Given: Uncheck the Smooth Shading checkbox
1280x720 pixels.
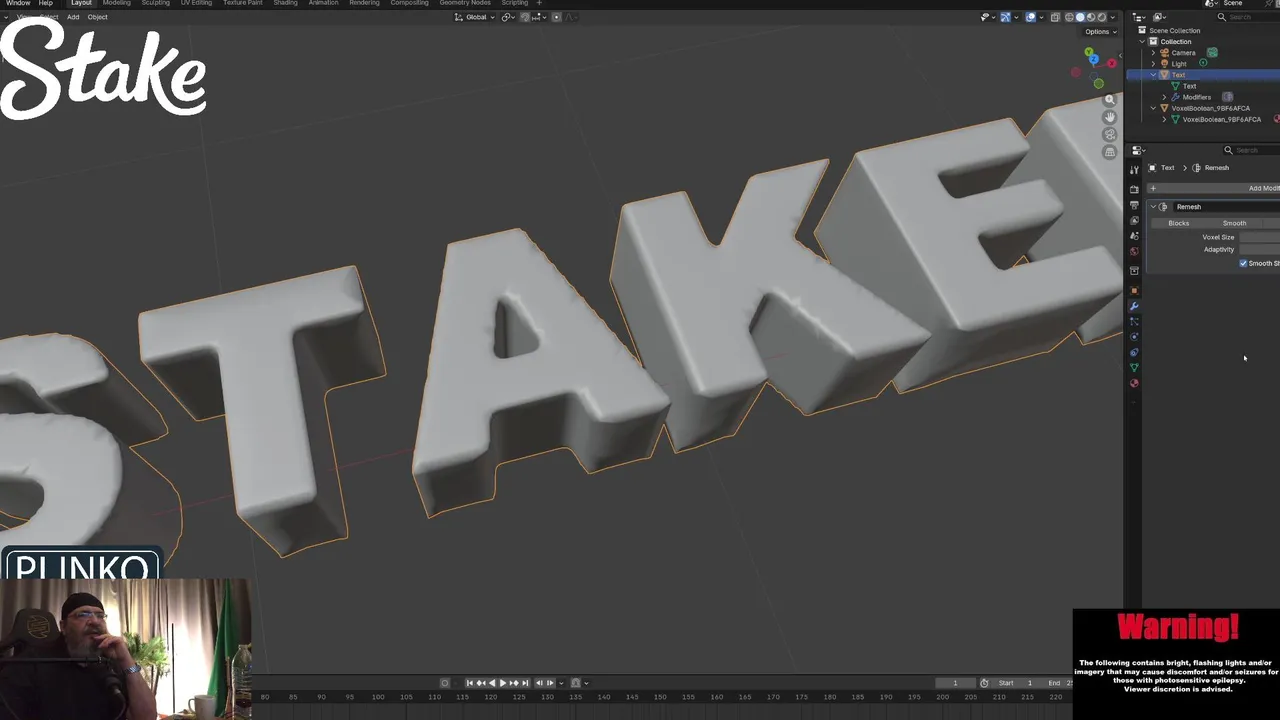Looking at the screenshot, I should [x=1243, y=263].
